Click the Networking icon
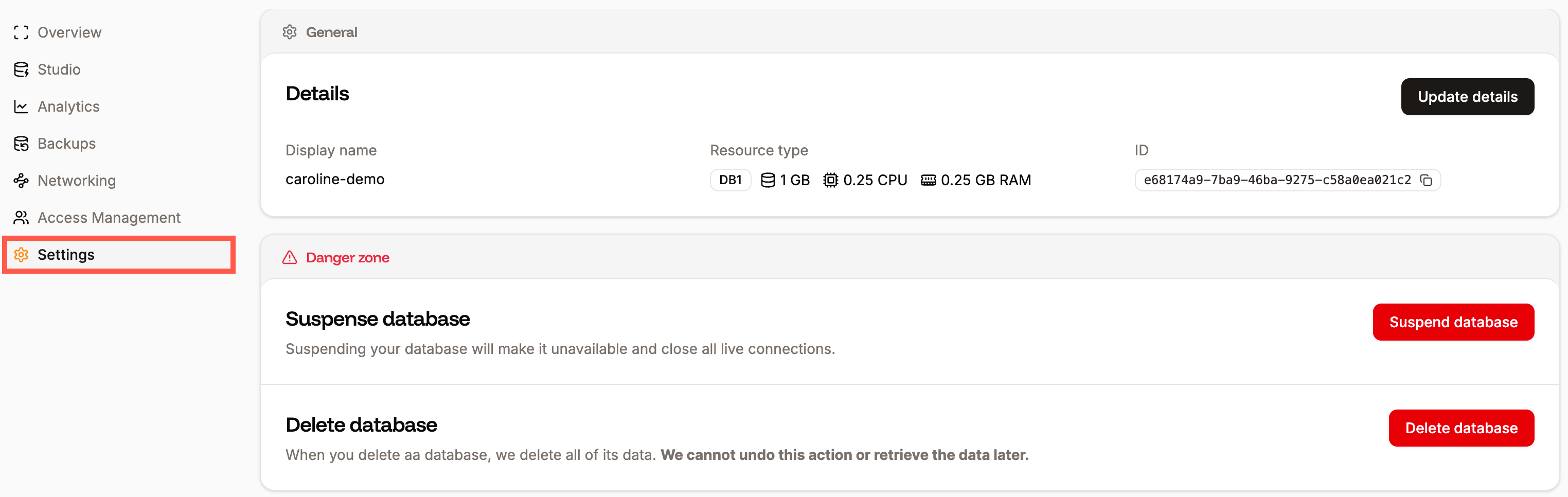This screenshot has height=497, width=1568. click(21, 180)
